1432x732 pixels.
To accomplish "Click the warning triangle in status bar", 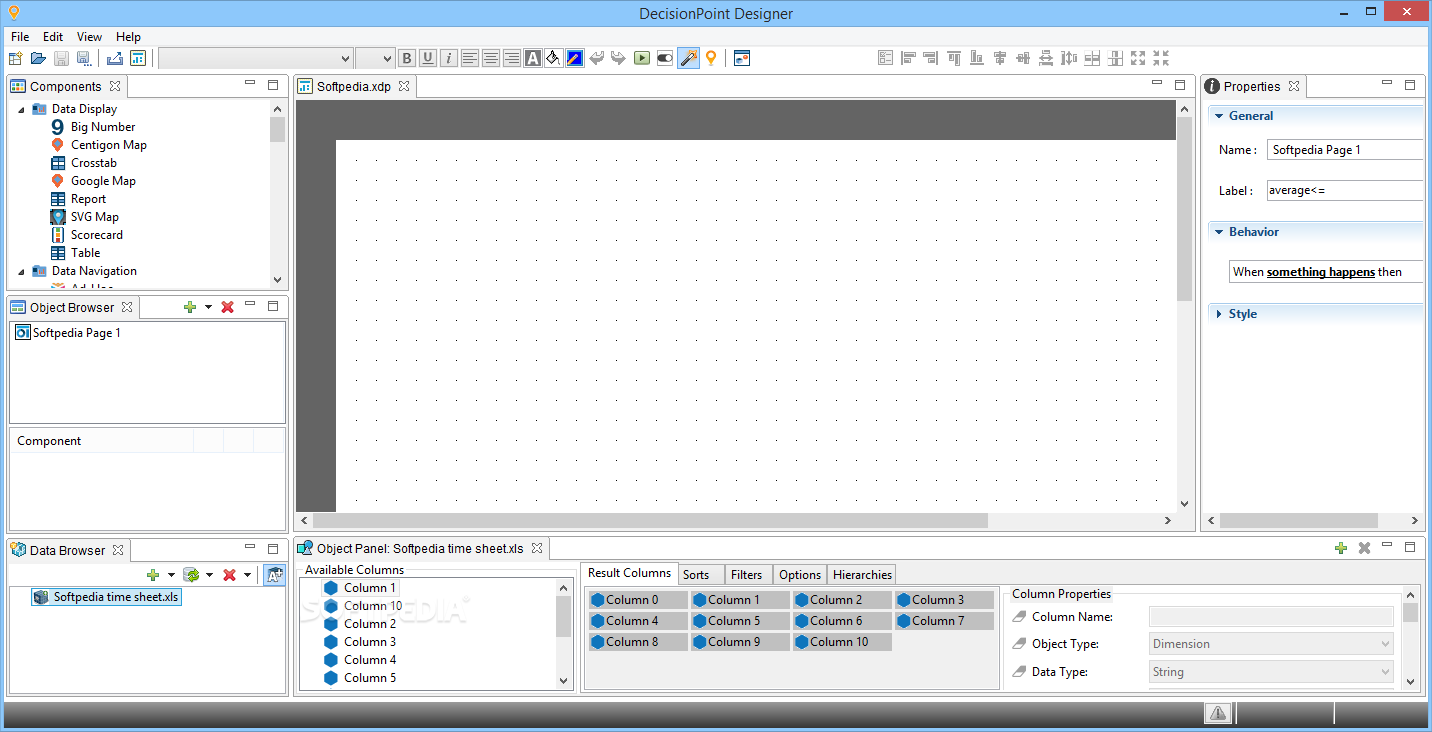I will [1217, 712].
